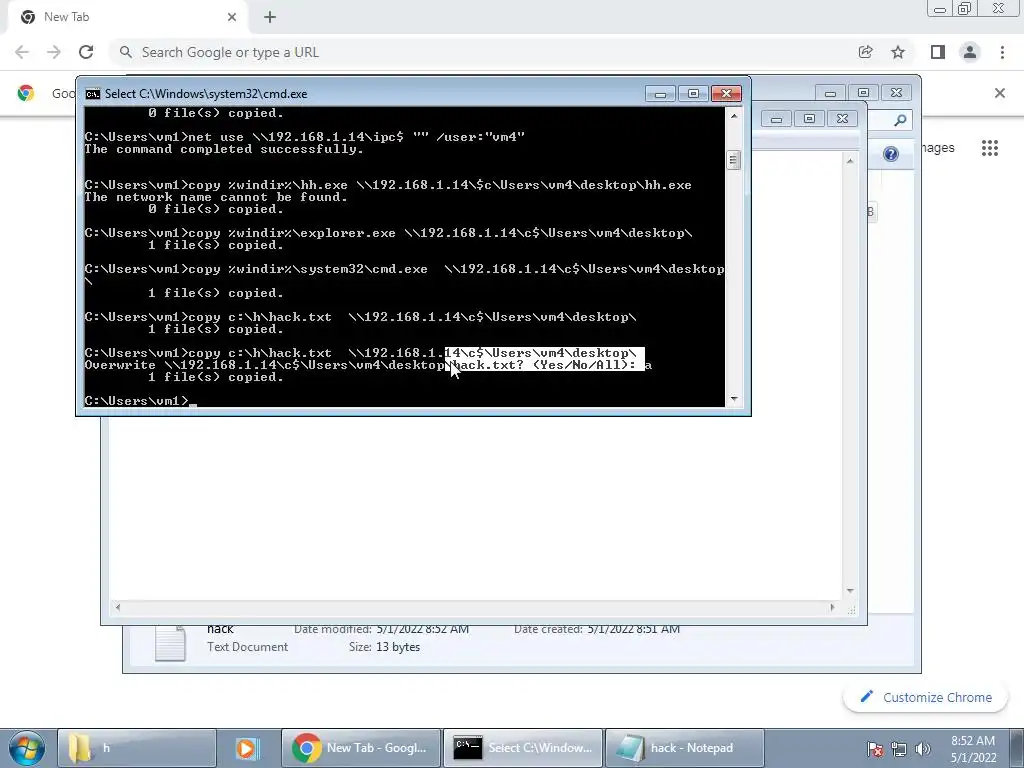Open Windows Start button
1024x768 pixels.
pos(26,748)
